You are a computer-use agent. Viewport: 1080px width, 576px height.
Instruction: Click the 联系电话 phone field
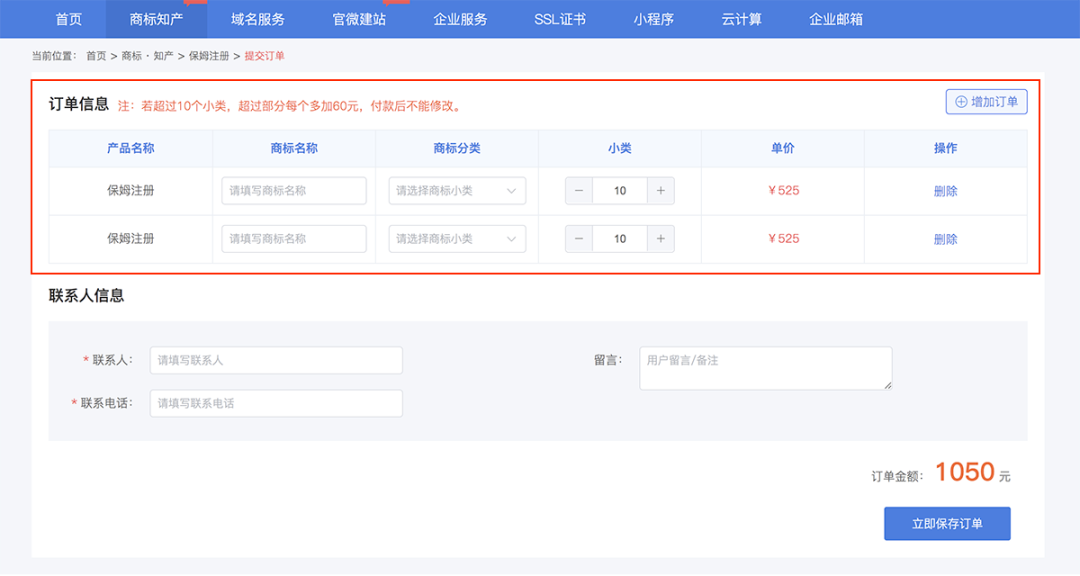click(276, 403)
